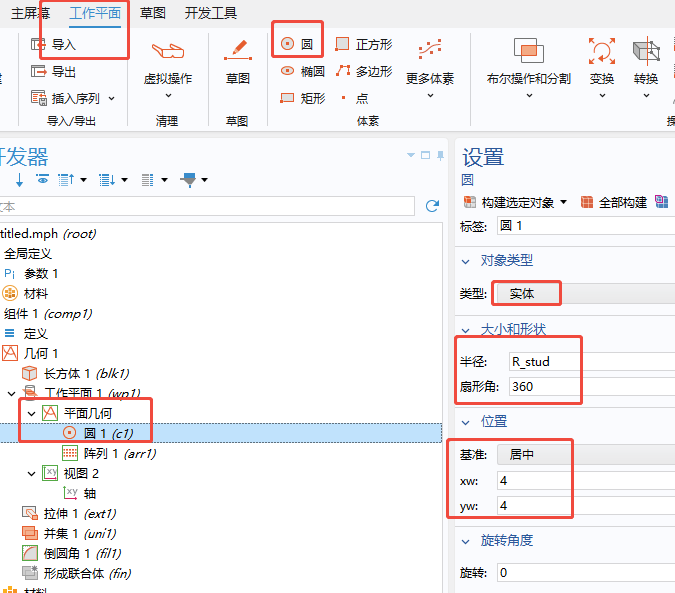This screenshot has height=593, width=675.
Task: Select the 圆 (Circle) primitive tool
Action: (296, 44)
